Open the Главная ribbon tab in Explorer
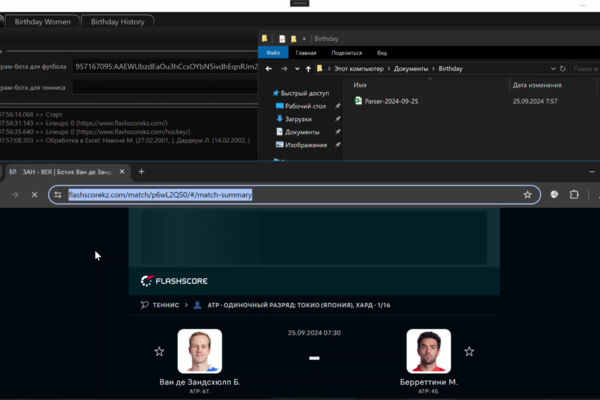The height and width of the screenshot is (400, 600). click(x=306, y=53)
